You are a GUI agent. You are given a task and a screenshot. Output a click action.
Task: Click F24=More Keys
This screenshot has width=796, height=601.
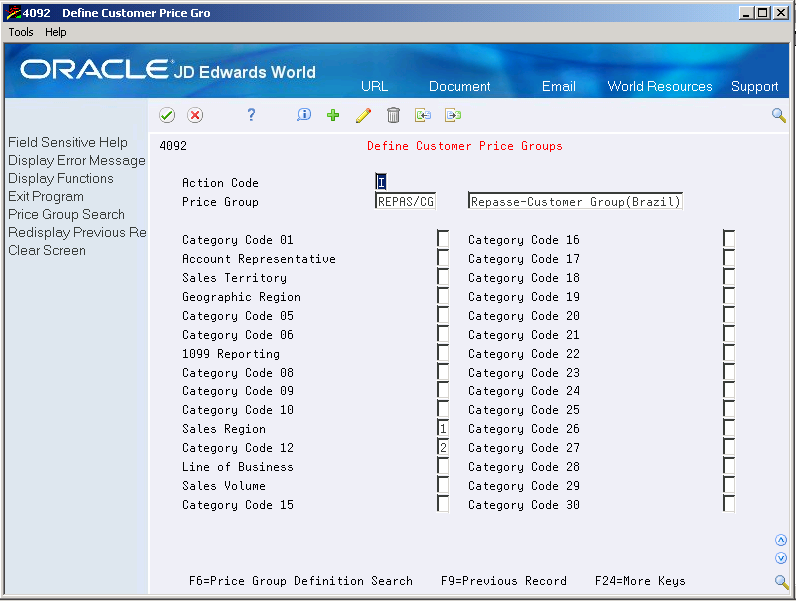click(x=640, y=581)
